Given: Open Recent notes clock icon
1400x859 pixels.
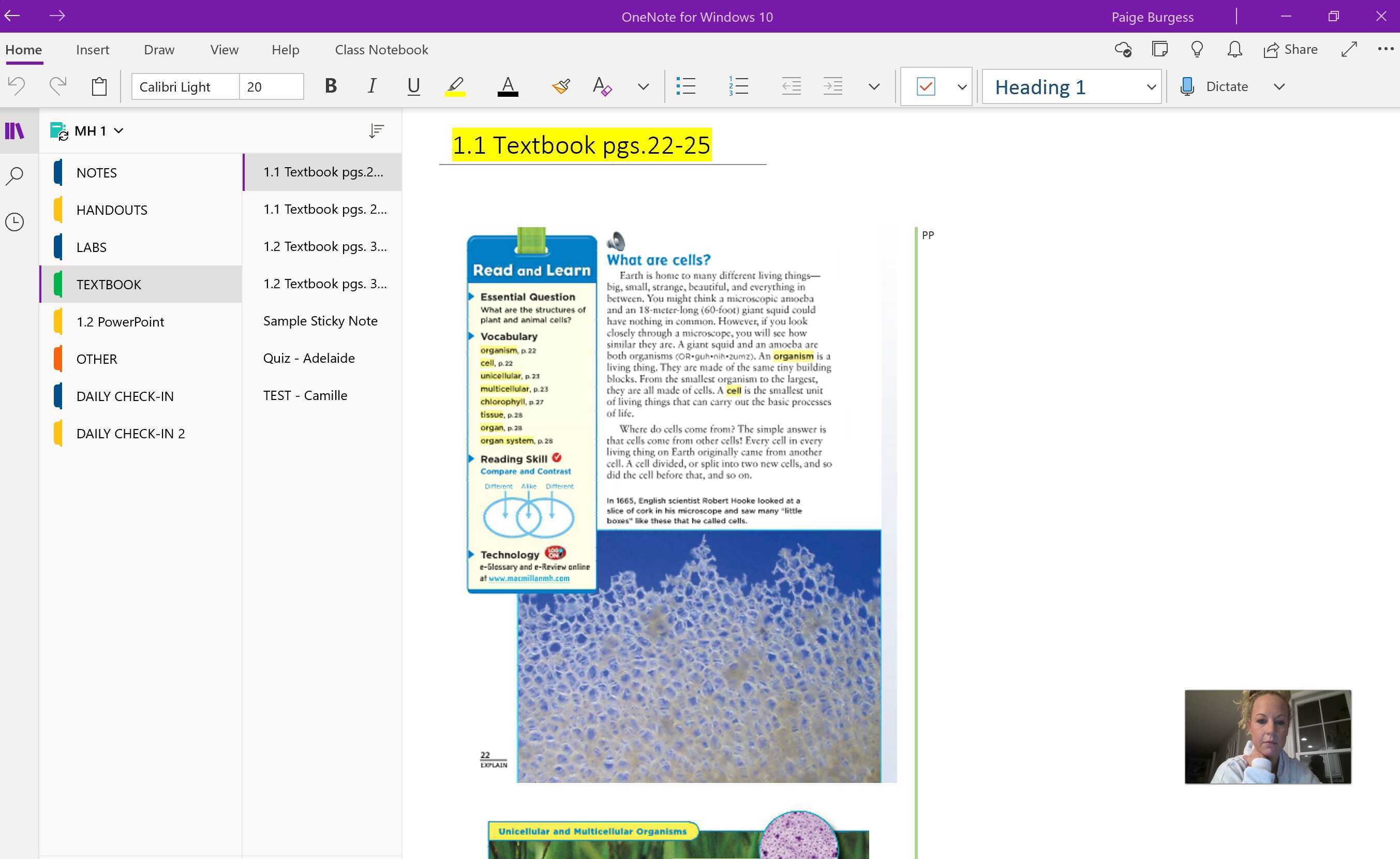Looking at the screenshot, I should point(15,221).
